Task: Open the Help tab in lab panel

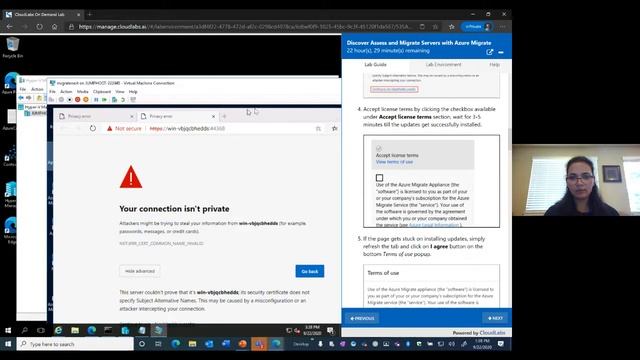Action: click(x=494, y=64)
